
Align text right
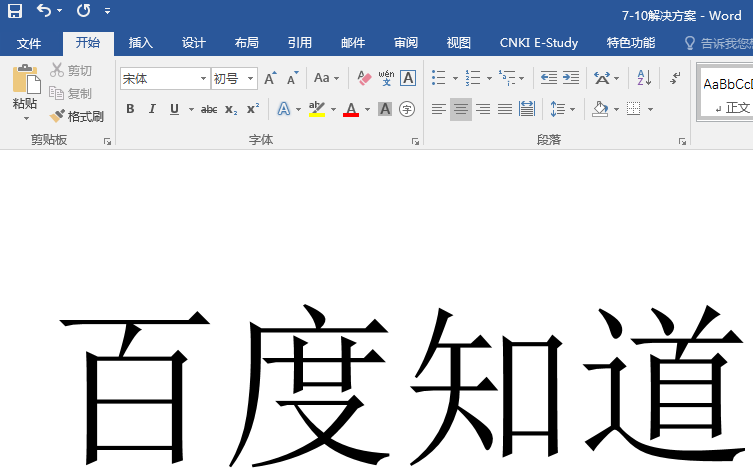pos(483,109)
